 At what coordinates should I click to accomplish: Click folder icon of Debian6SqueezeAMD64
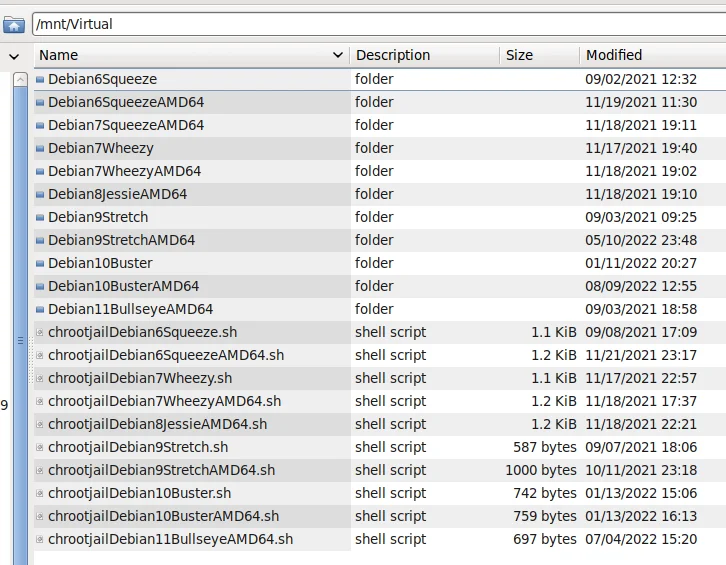(40, 102)
